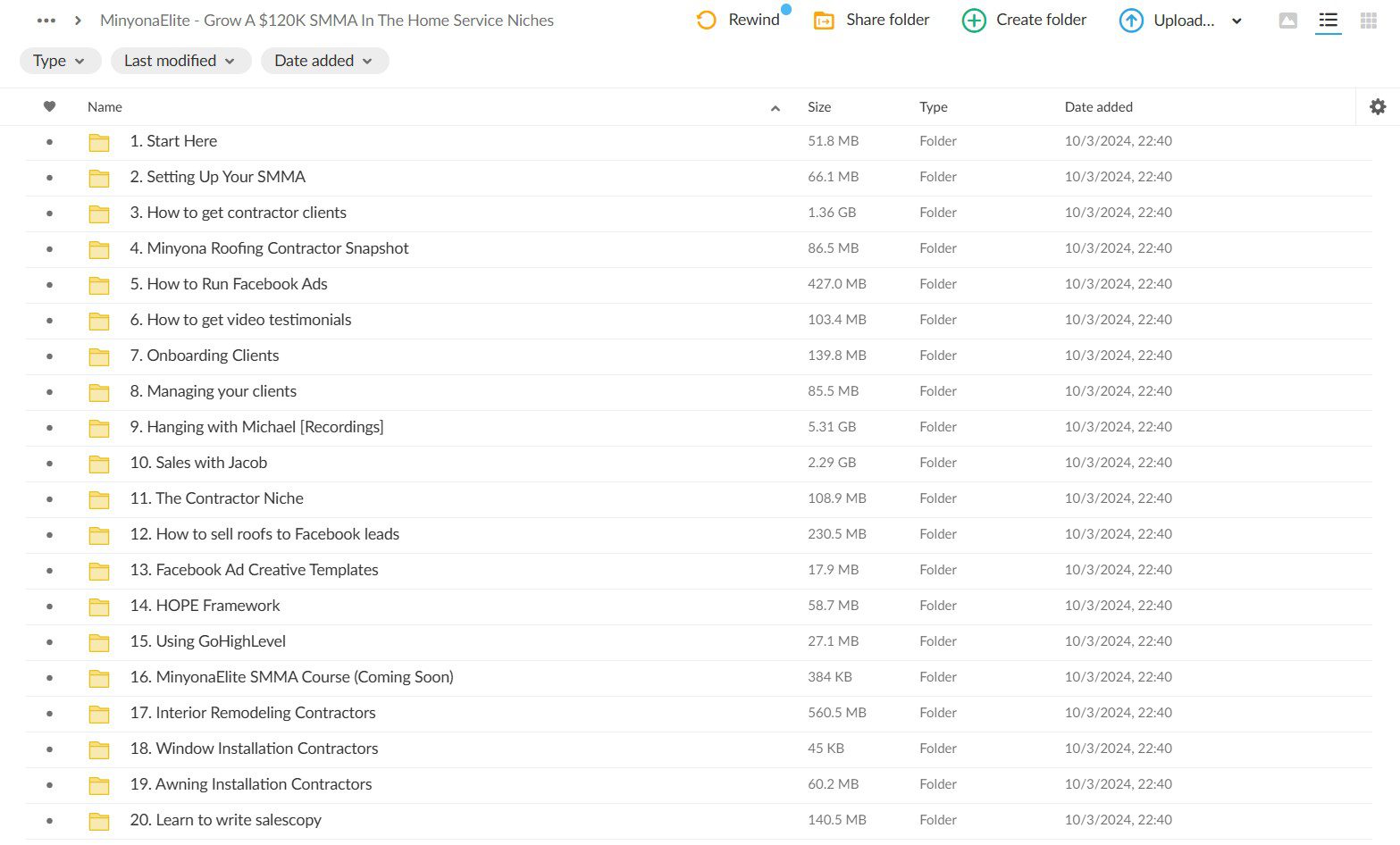Click the Rewind clock icon
Screen dimensions: 1400x845
[x=706, y=21]
